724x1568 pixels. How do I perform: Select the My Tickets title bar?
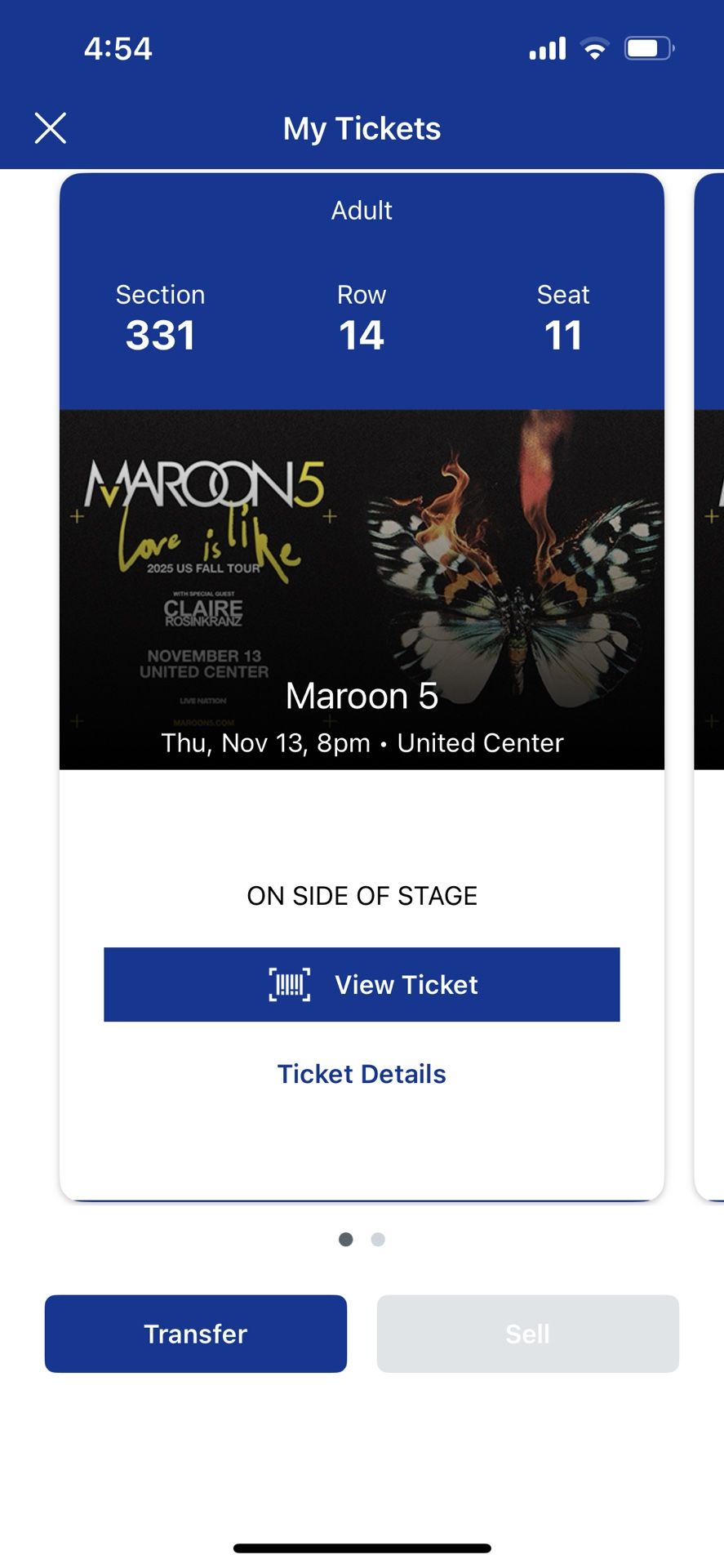tap(362, 128)
